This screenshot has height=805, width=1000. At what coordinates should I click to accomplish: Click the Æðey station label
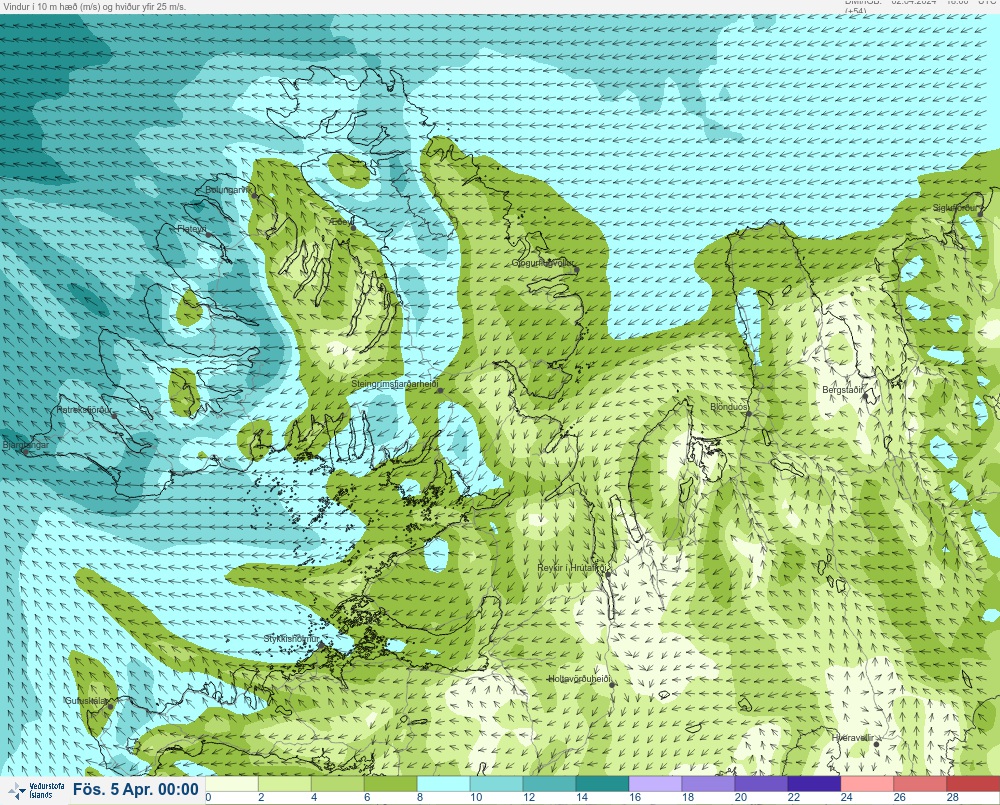(342, 221)
